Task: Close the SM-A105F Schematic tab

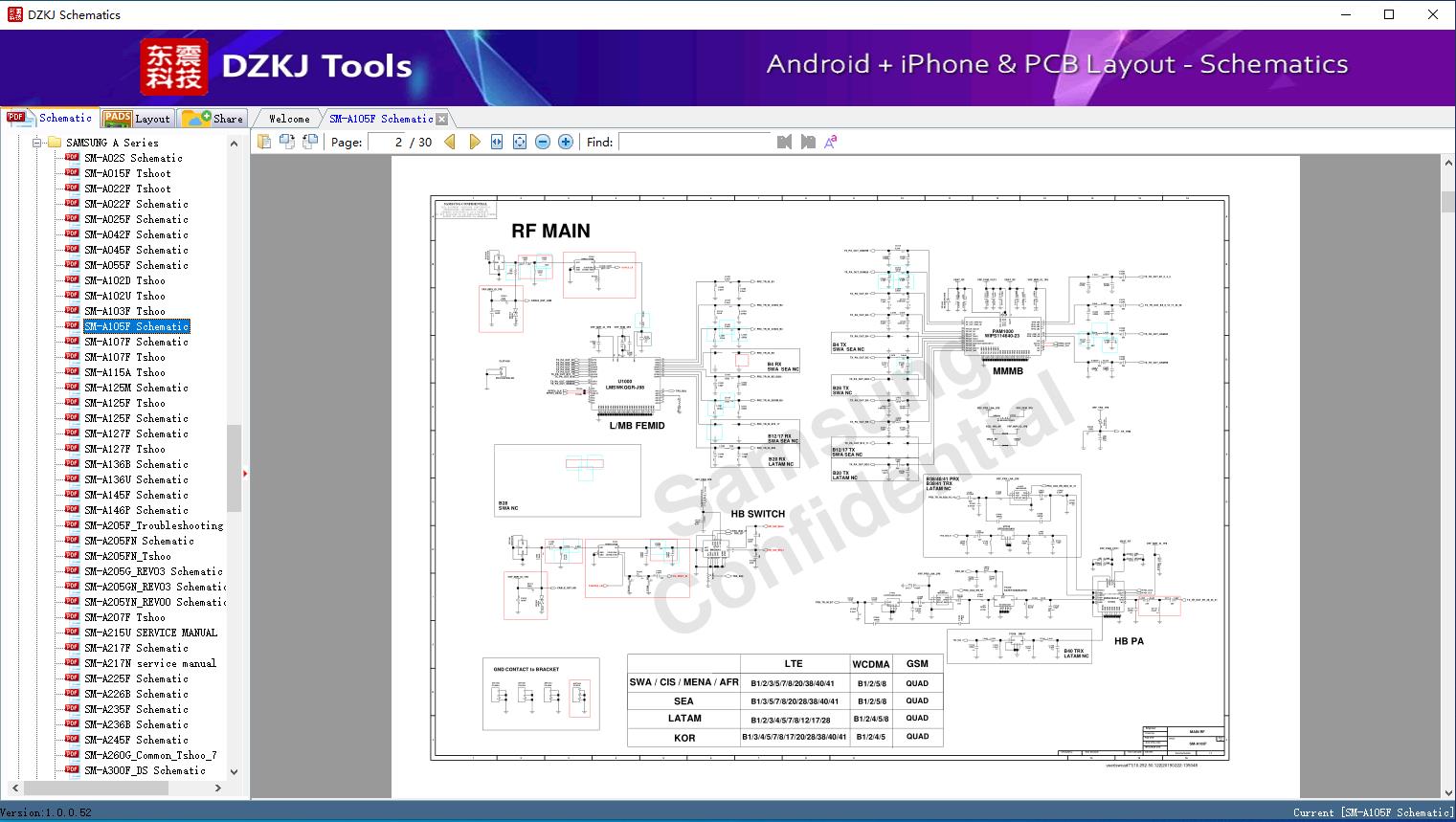Action: 441,120
